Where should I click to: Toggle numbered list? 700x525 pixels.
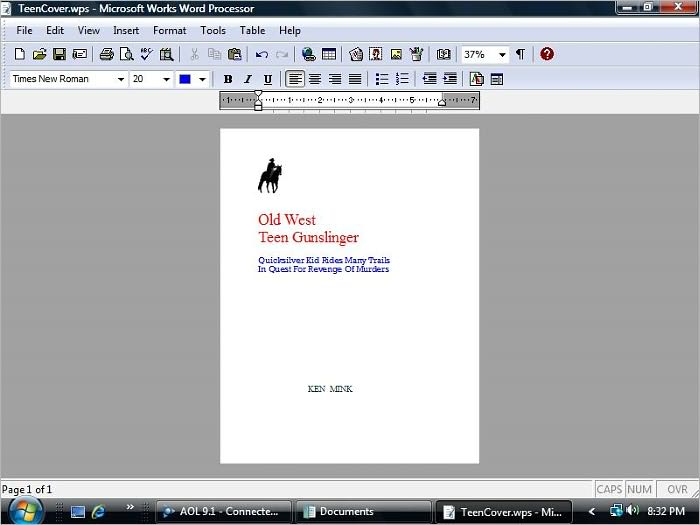(x=402, y=79)
